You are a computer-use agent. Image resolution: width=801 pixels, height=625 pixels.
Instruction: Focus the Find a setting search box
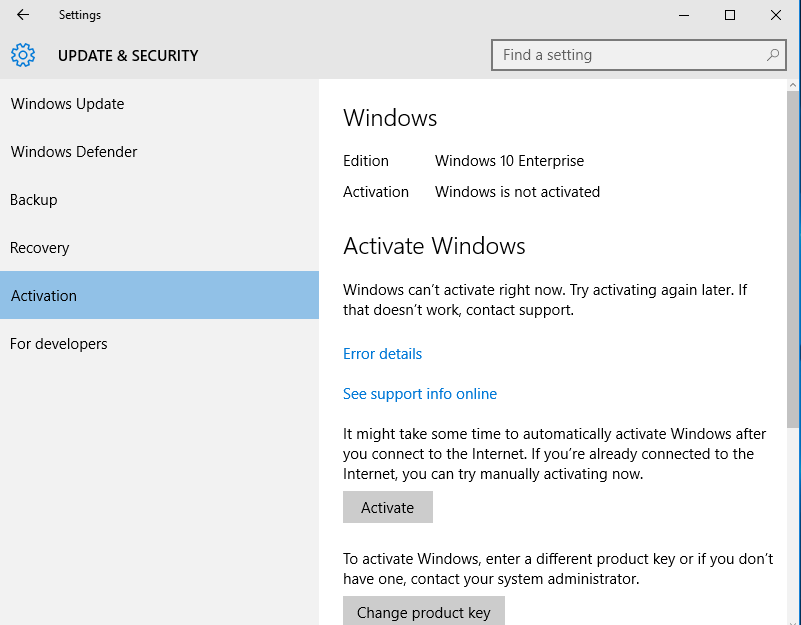tap(639, 55)
